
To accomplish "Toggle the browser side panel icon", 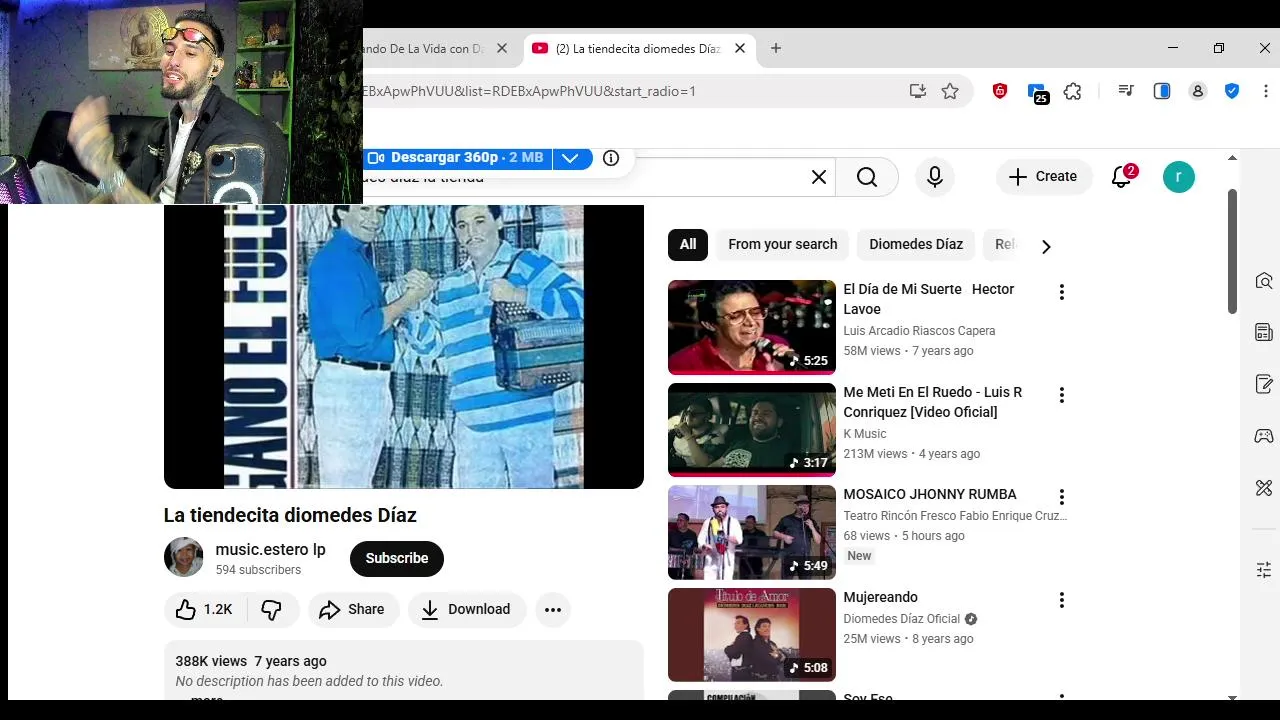I will (x=1162, y=91).
